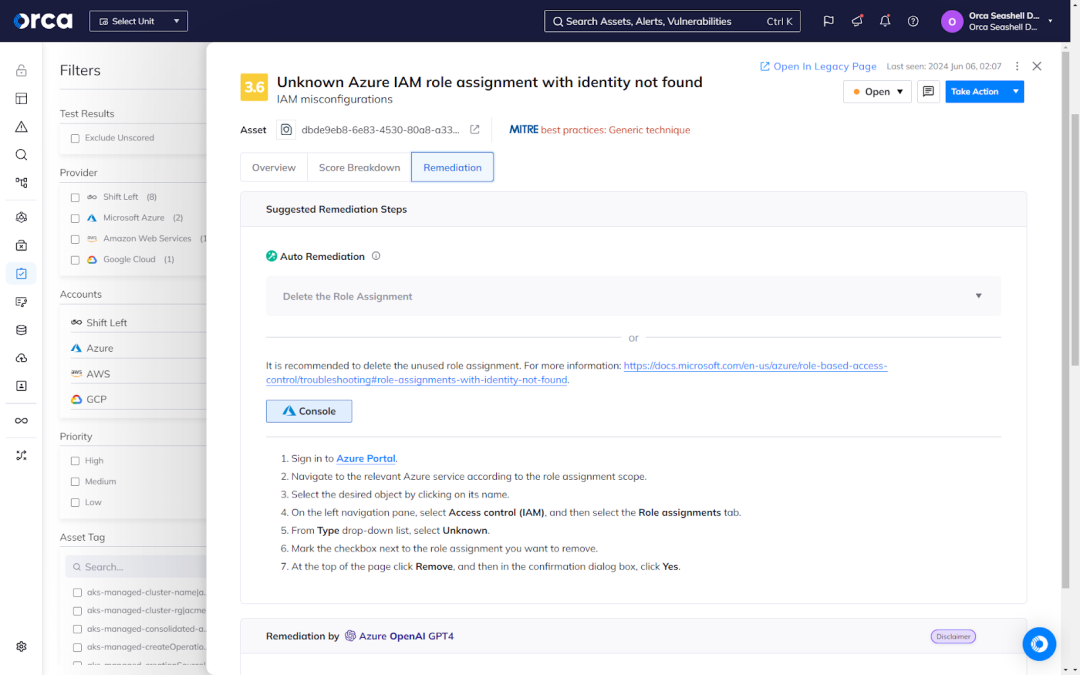1080x675 pixels.
Task: Open the help question mark icon
Action: tap(913, 21)
